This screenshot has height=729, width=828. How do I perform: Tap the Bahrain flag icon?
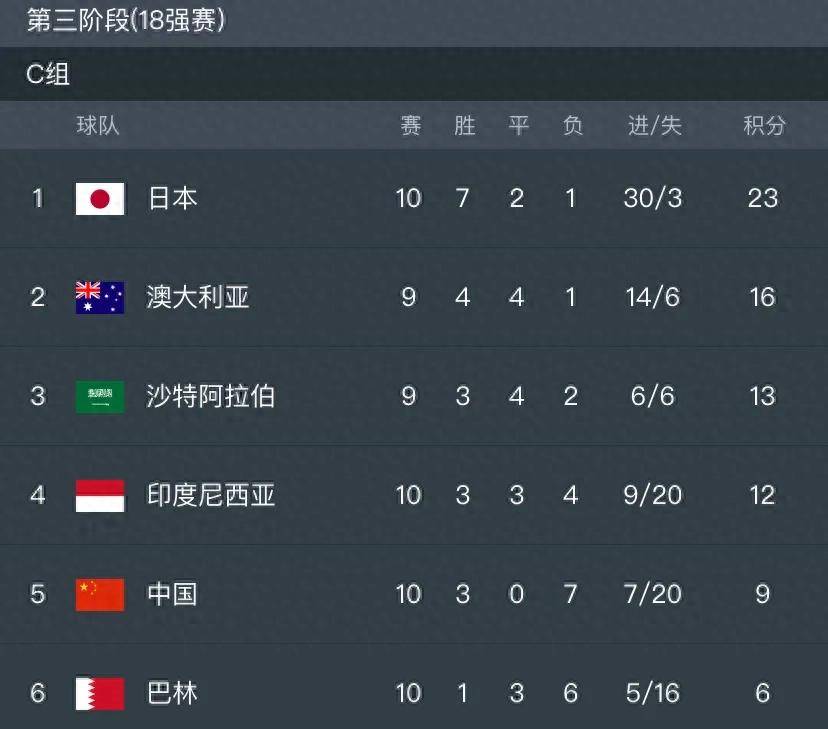click(x=100, y=694)
